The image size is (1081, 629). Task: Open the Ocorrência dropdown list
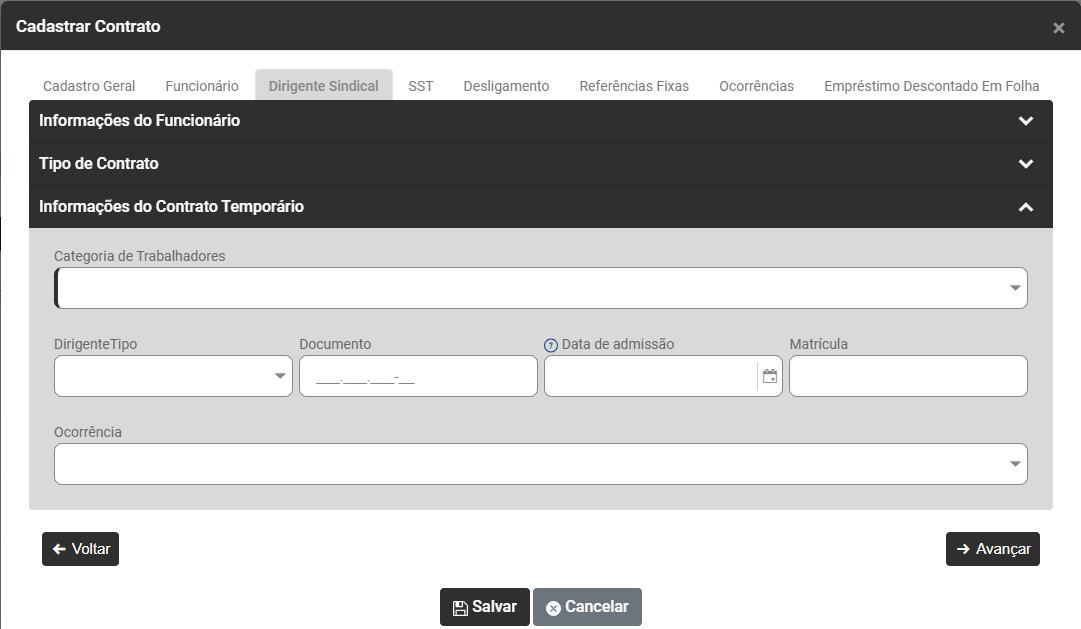540,463
